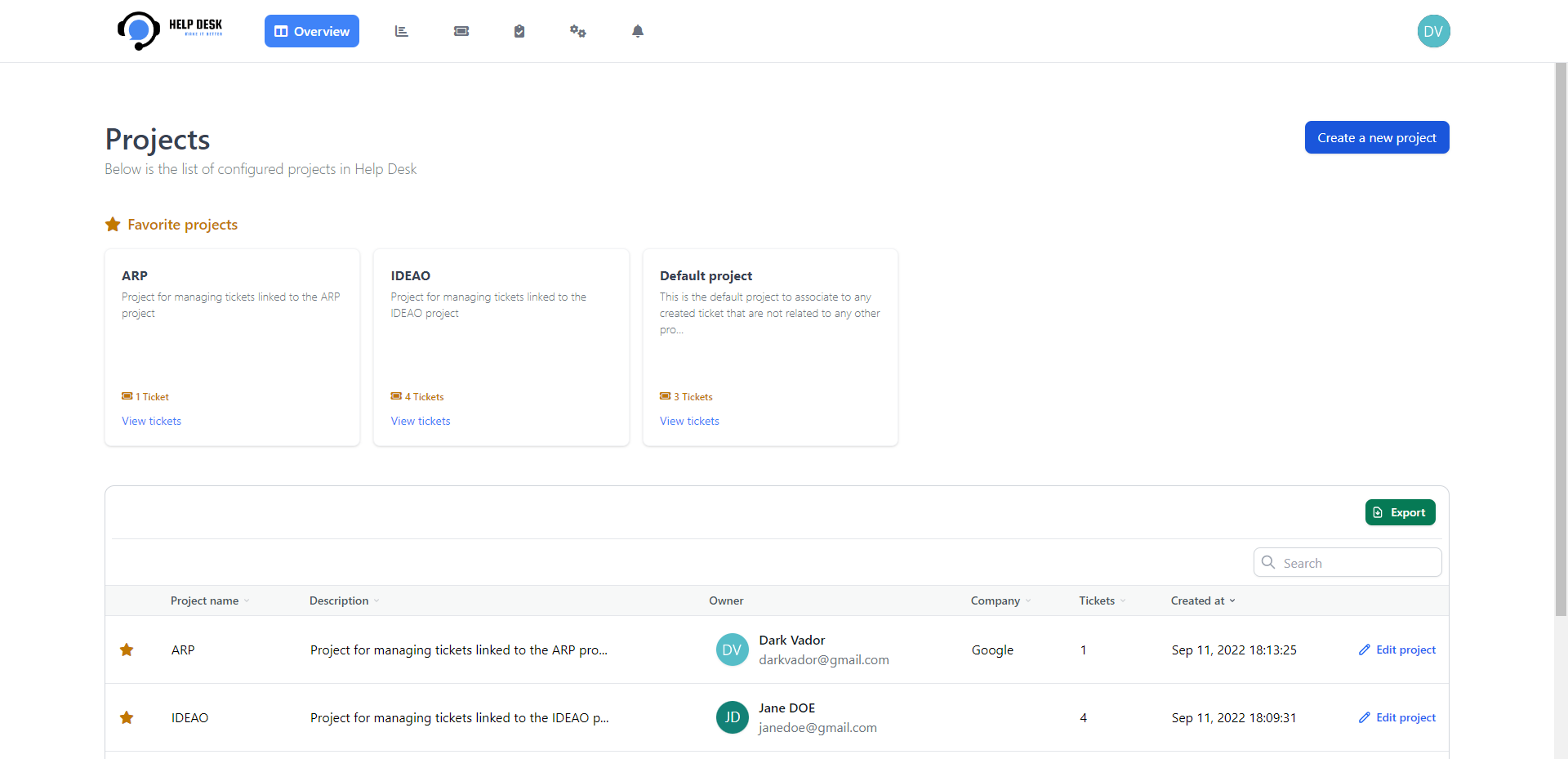Open the DV user avatar menu
The height and width of the screenshot is (759, 1568).
click(x=1433, y=31)
